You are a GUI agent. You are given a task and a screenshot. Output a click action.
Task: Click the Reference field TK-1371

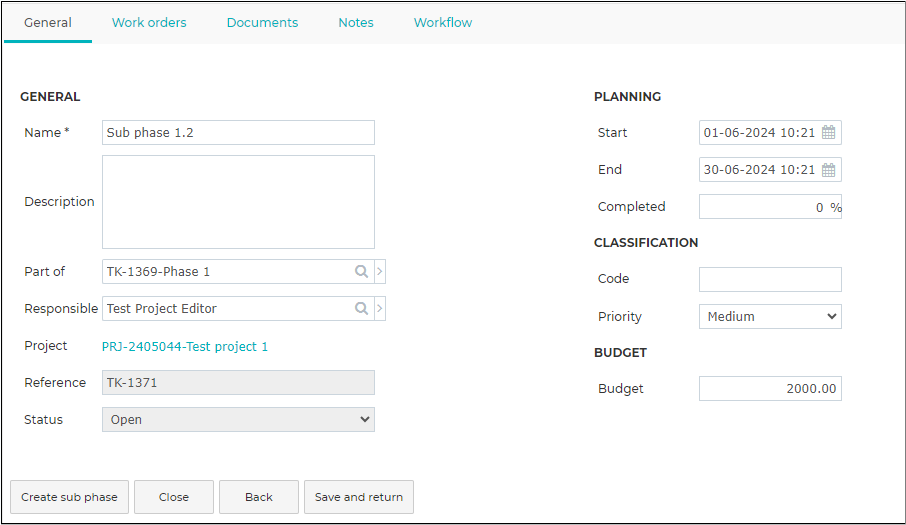tap(238, 382)
